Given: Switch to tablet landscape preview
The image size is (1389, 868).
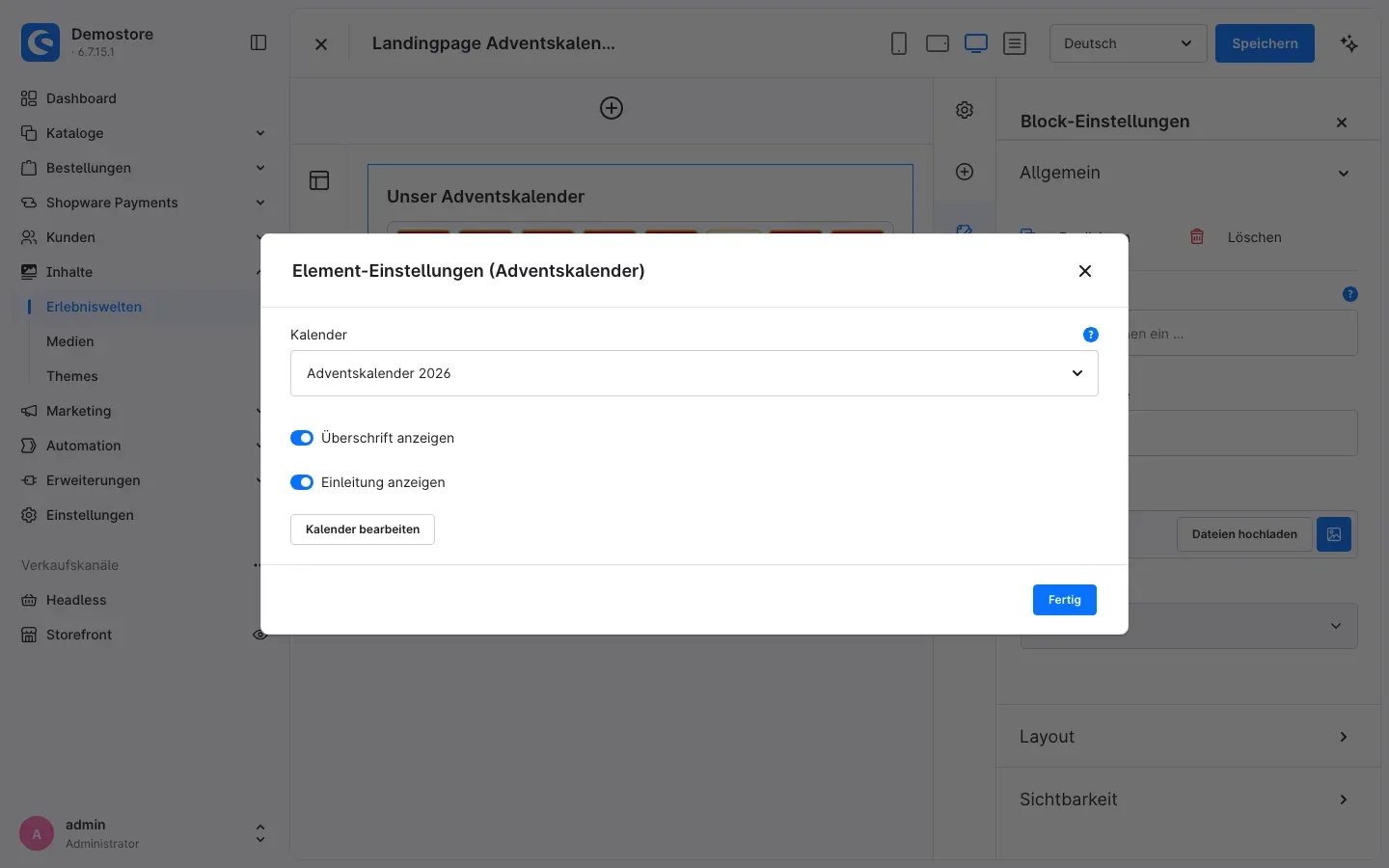Looking at the screenshot, I should [938, 43].
